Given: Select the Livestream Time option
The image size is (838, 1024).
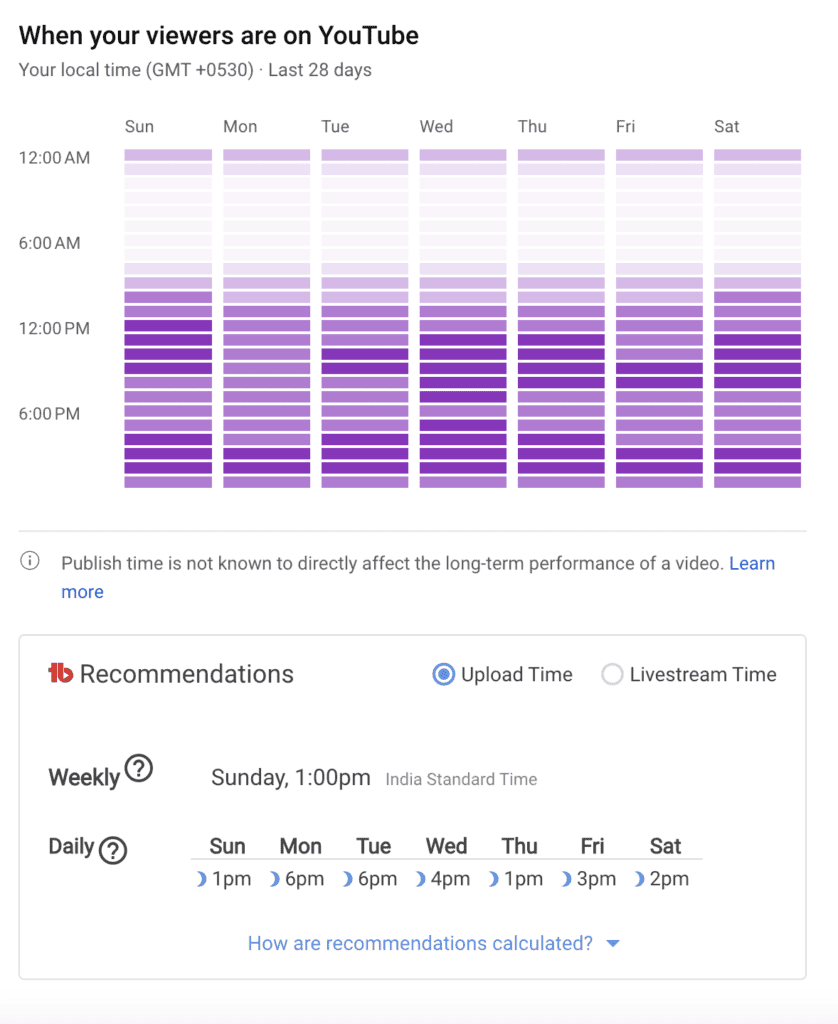Looking at the screenshot, I should (x=612, y=674).
